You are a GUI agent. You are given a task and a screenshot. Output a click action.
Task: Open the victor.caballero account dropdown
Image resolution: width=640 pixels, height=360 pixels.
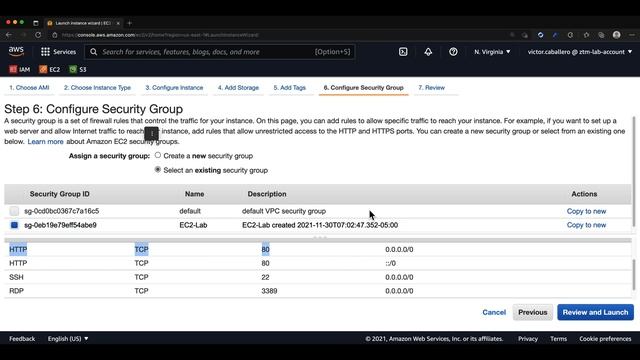580,52
